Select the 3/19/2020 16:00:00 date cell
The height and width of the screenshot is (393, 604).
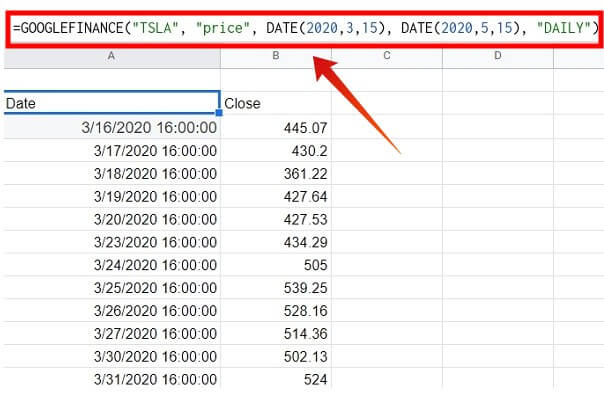coord(112,196)
